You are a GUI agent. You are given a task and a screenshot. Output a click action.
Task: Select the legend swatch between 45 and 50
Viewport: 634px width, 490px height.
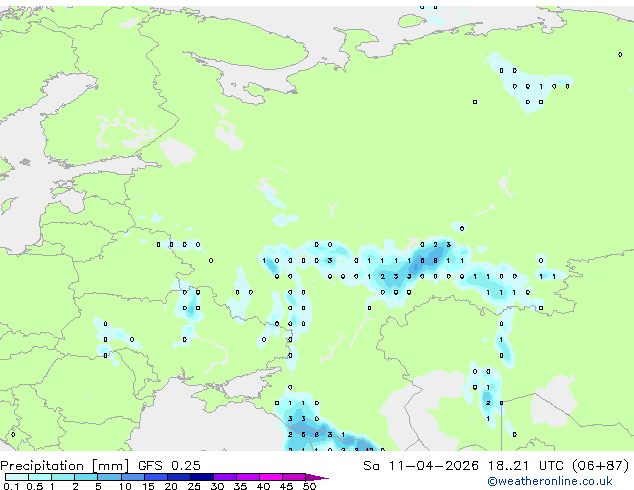[294, 477]
